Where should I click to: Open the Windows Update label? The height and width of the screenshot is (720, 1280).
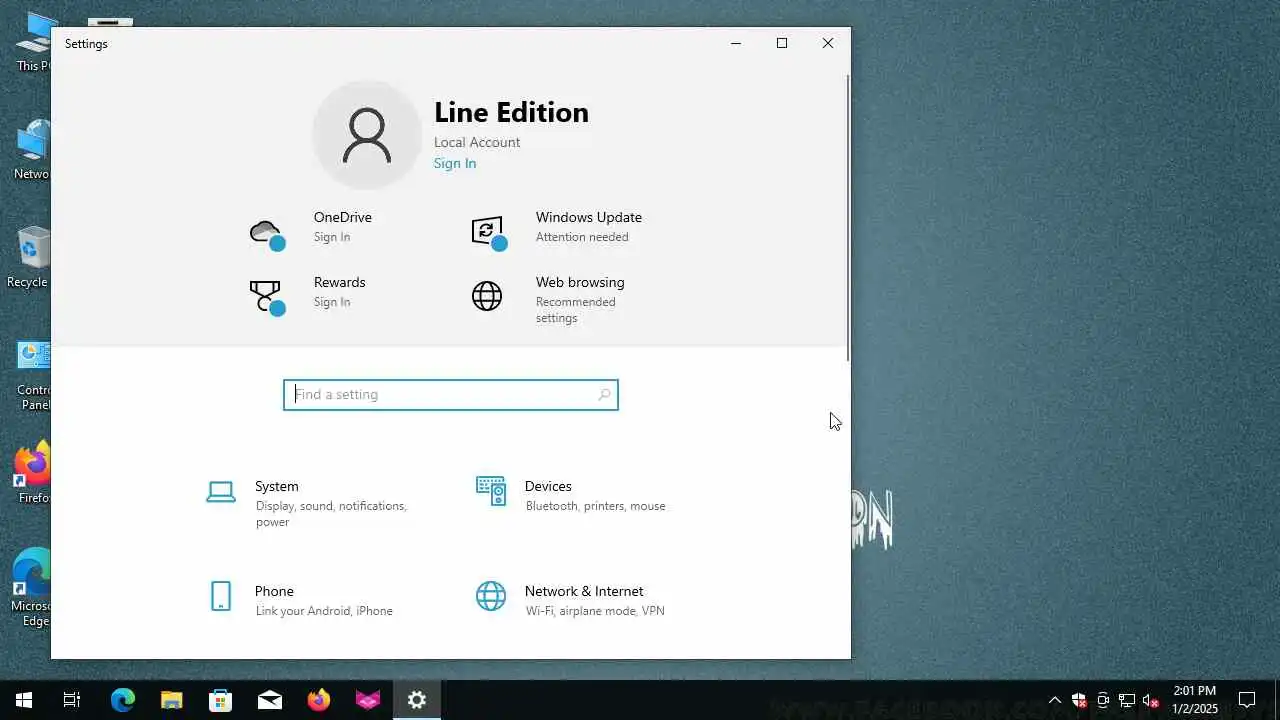click(x=589, y=217)
